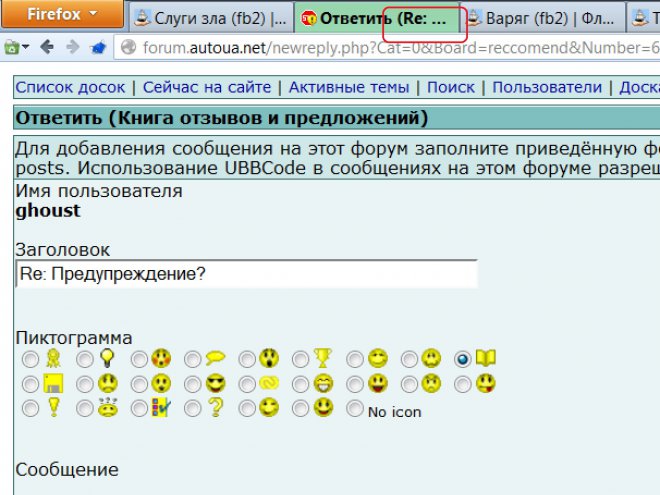
Task: Go to the "Поиск" link
Action: [451, 88]
